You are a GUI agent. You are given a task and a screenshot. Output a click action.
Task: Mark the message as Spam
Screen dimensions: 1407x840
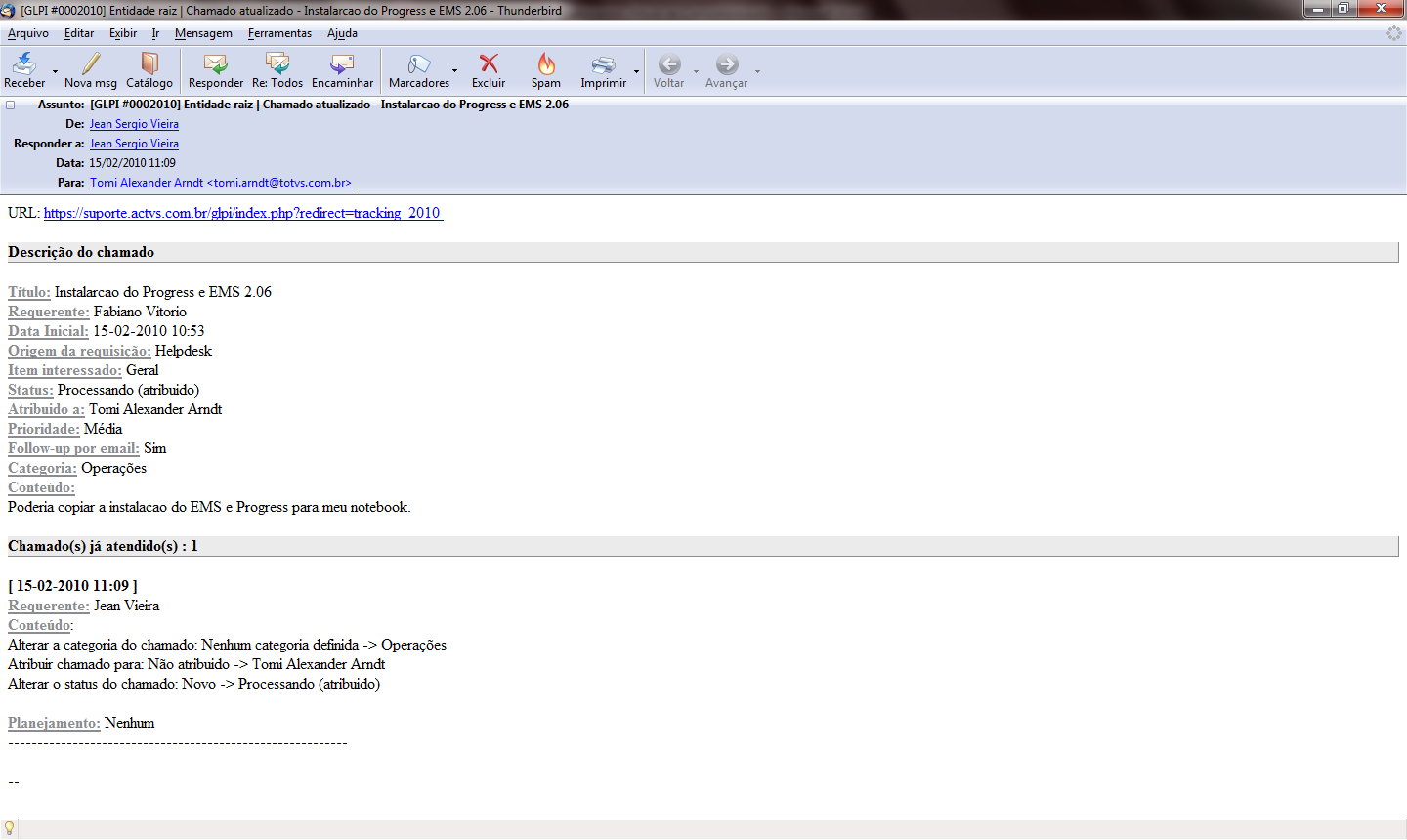coord(546,71)
